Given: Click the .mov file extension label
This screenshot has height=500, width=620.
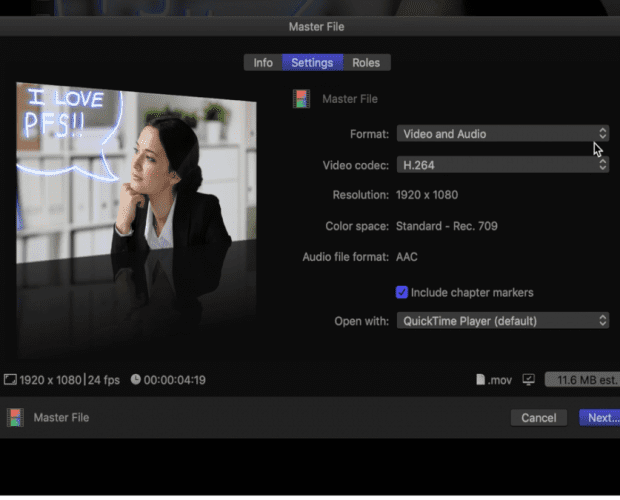Looking at the screenshot, I should tap(500, 380).
